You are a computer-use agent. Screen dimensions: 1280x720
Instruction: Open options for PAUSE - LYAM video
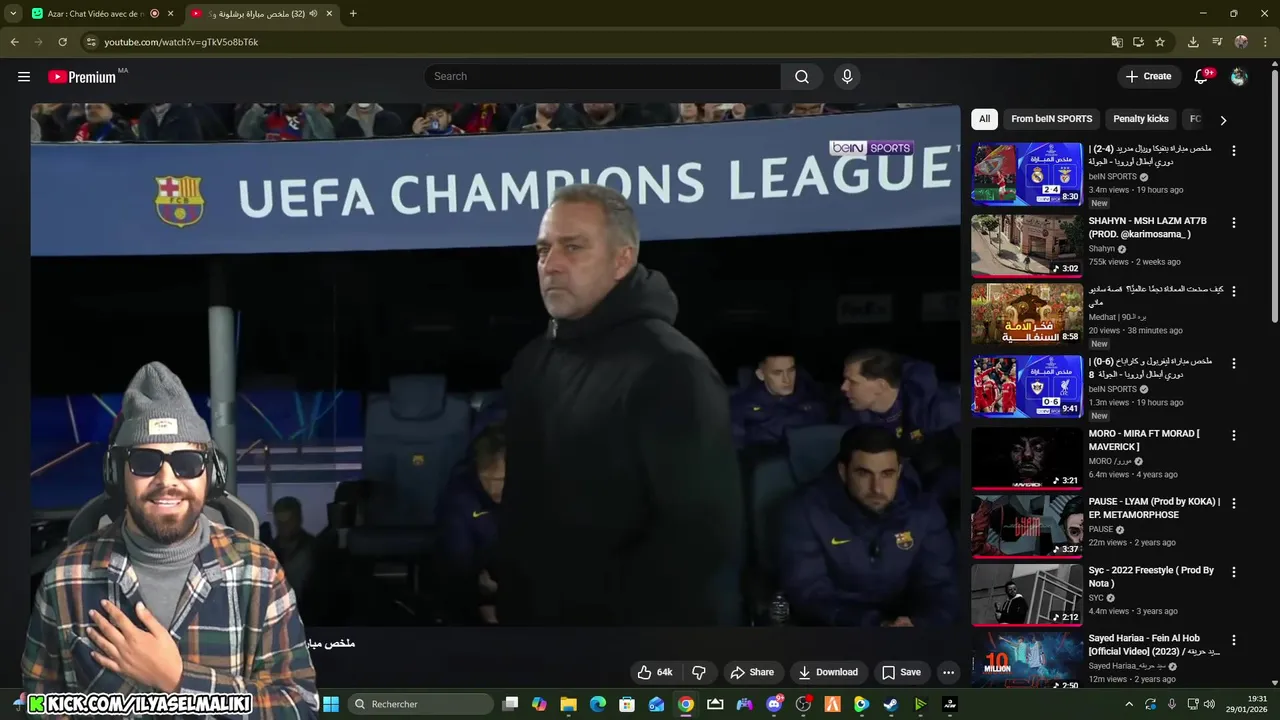[1233, 504]
